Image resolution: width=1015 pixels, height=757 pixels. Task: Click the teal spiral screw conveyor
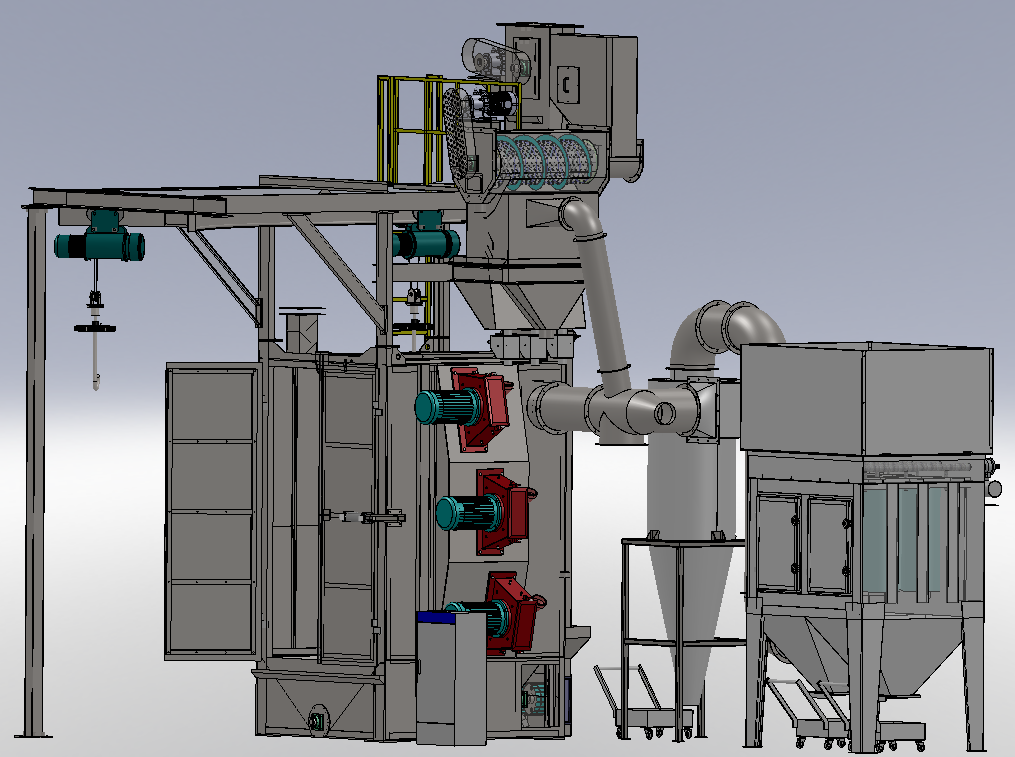[x=546, y=160]
